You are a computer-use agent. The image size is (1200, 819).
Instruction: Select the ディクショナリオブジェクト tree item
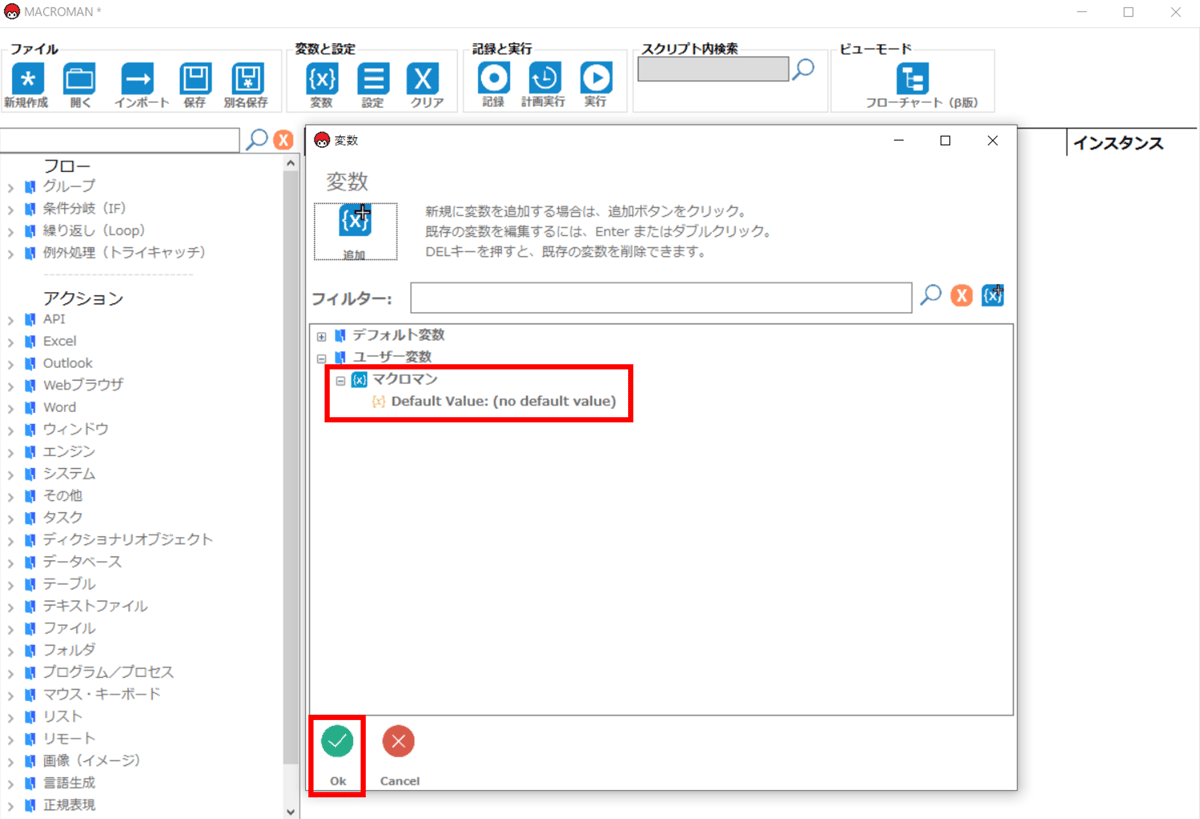pyautogui.click(x=128, y=539)
